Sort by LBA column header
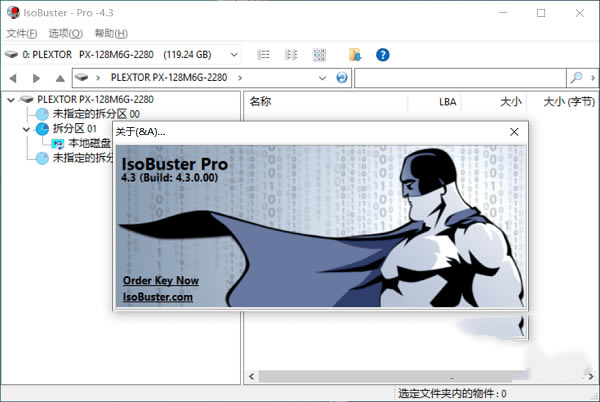The height and width of the screenshot is (402, 600). tap(447, 102)
